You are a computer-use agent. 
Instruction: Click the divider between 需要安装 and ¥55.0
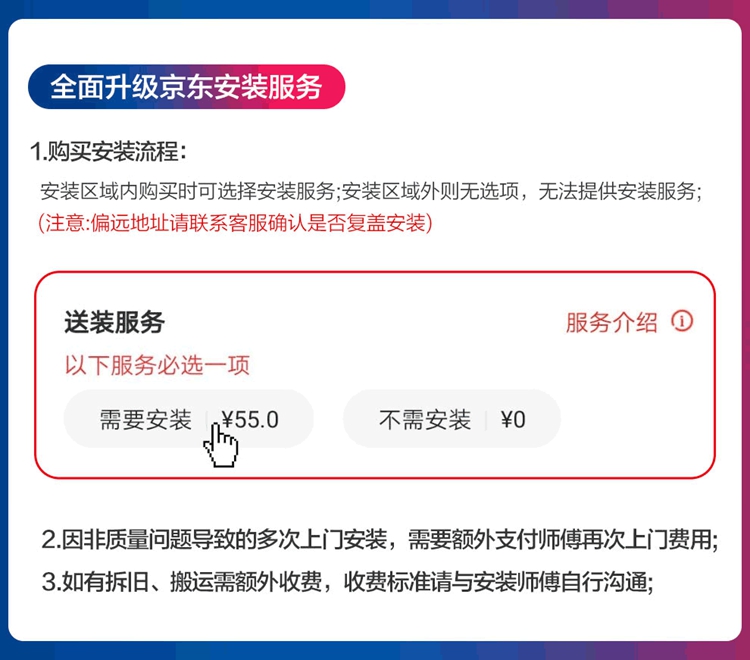[207, 420]
